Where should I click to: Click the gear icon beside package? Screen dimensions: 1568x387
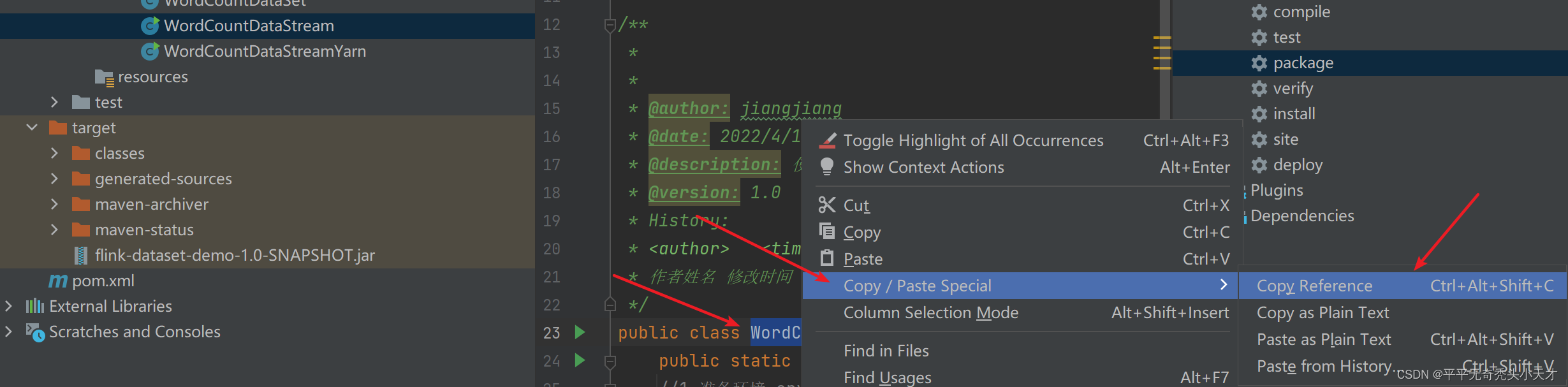pos(1259,63)
